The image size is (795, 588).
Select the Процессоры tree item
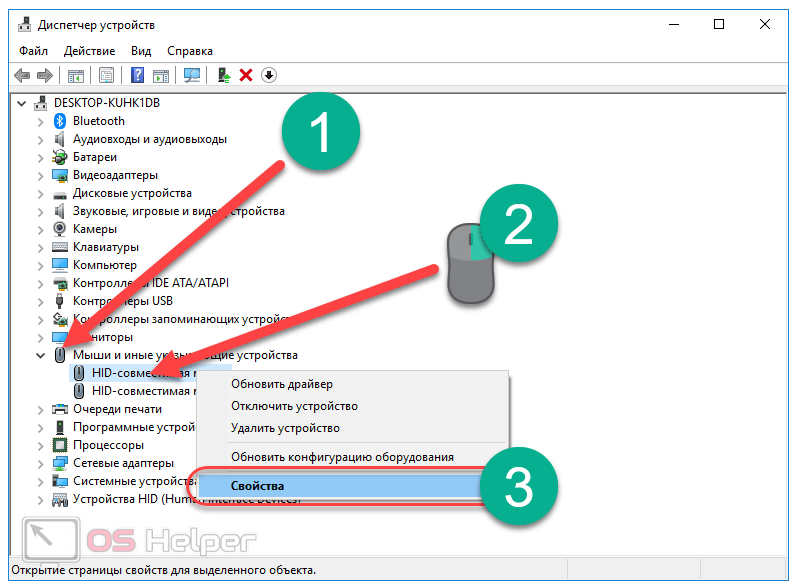pos(108,445)
